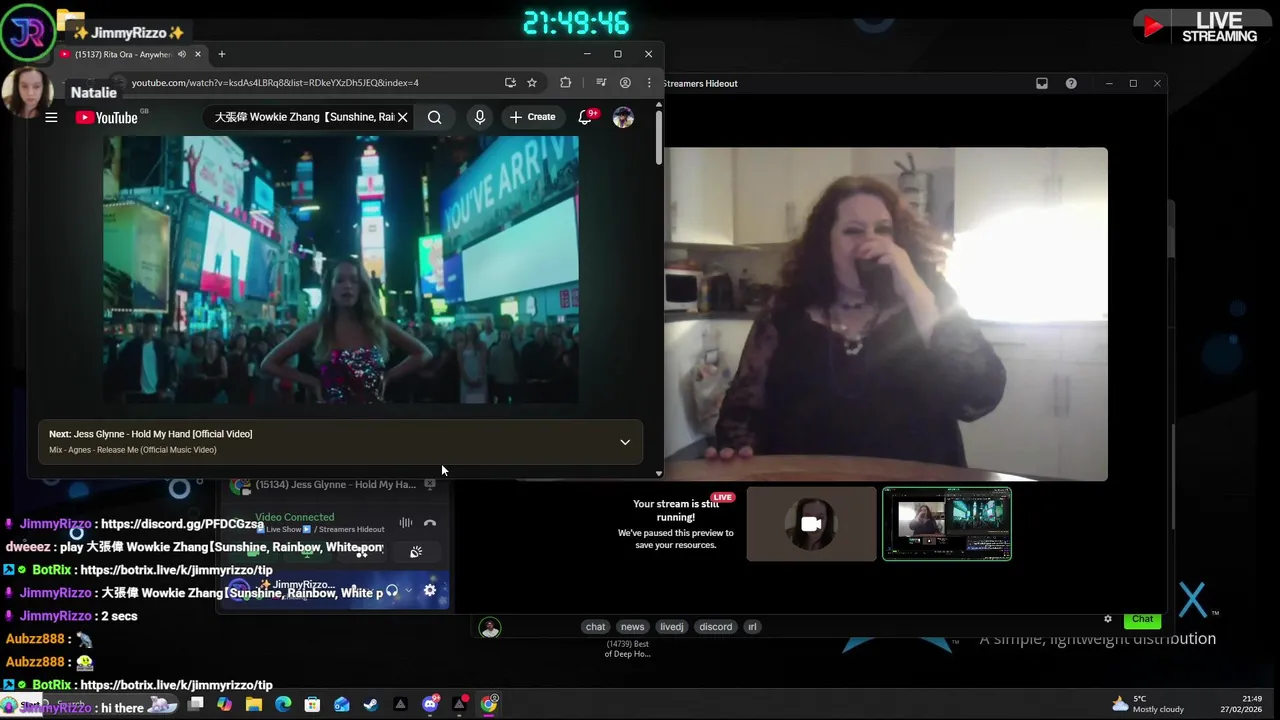
Task: Start YouTube voice search with microphone
Action: 480,117
